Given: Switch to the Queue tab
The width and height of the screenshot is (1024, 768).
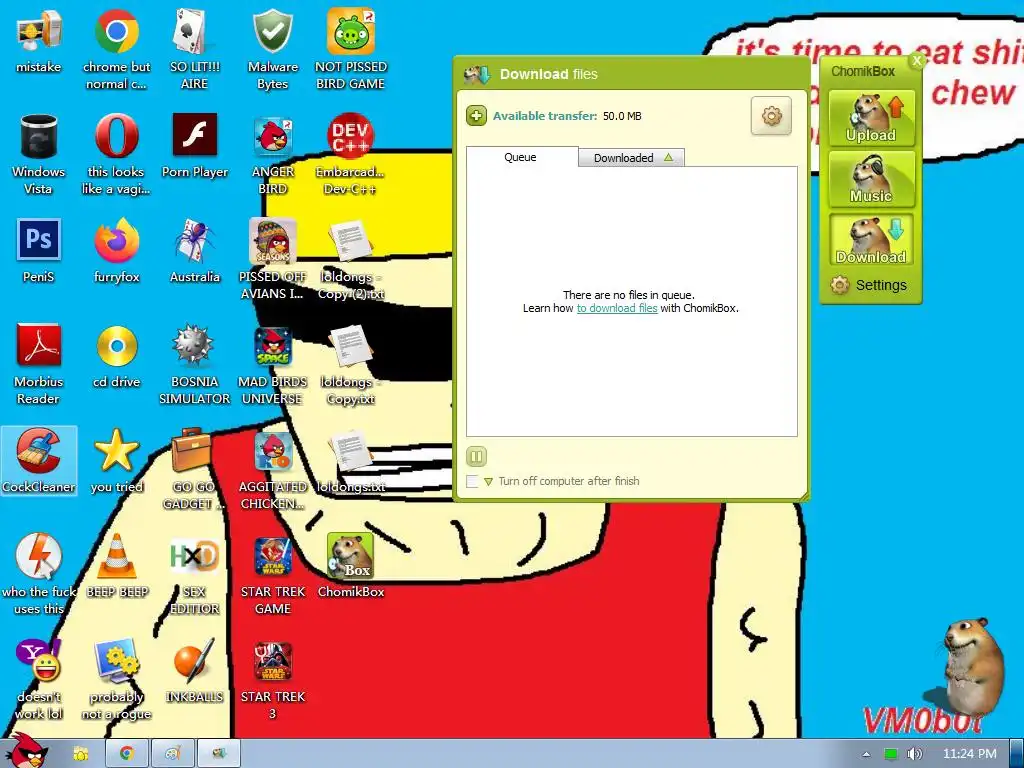Looking at the screenshot, I should [521, 157].
